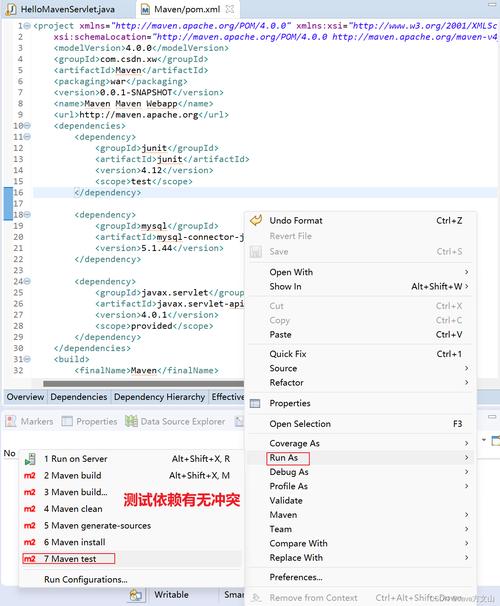Click the Properties icon in context menu

pyautogui.click(x=255, y=403)
